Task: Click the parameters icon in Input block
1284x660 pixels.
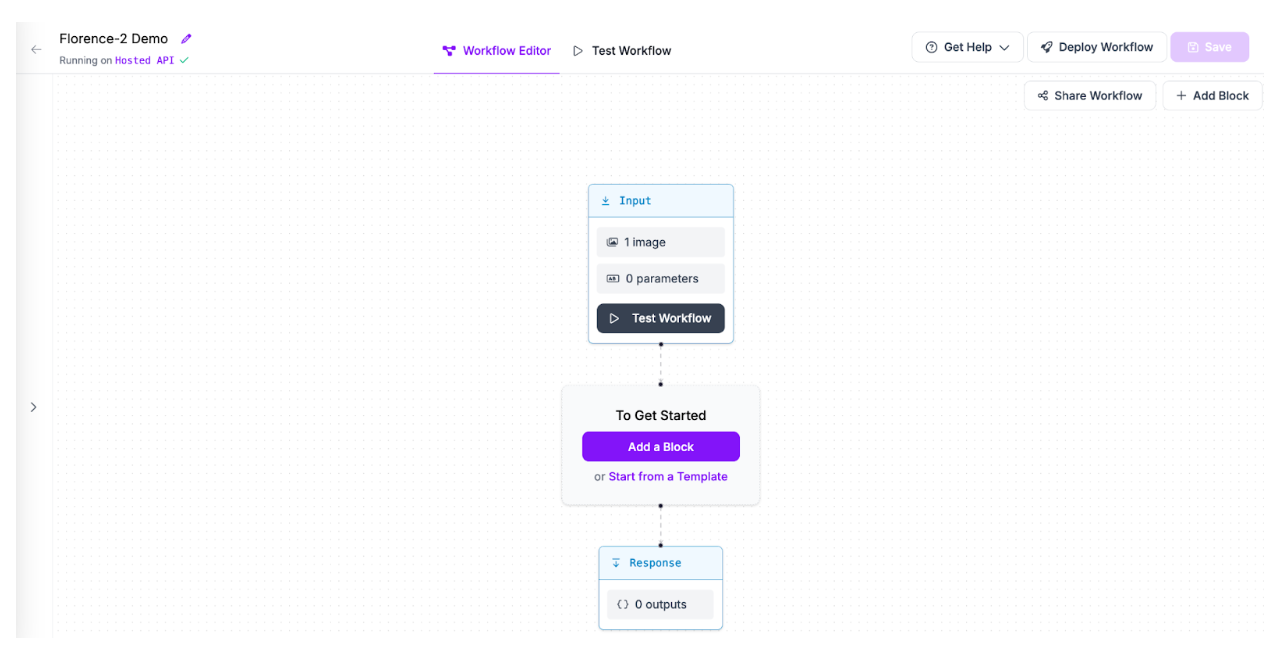Action: 613,279
